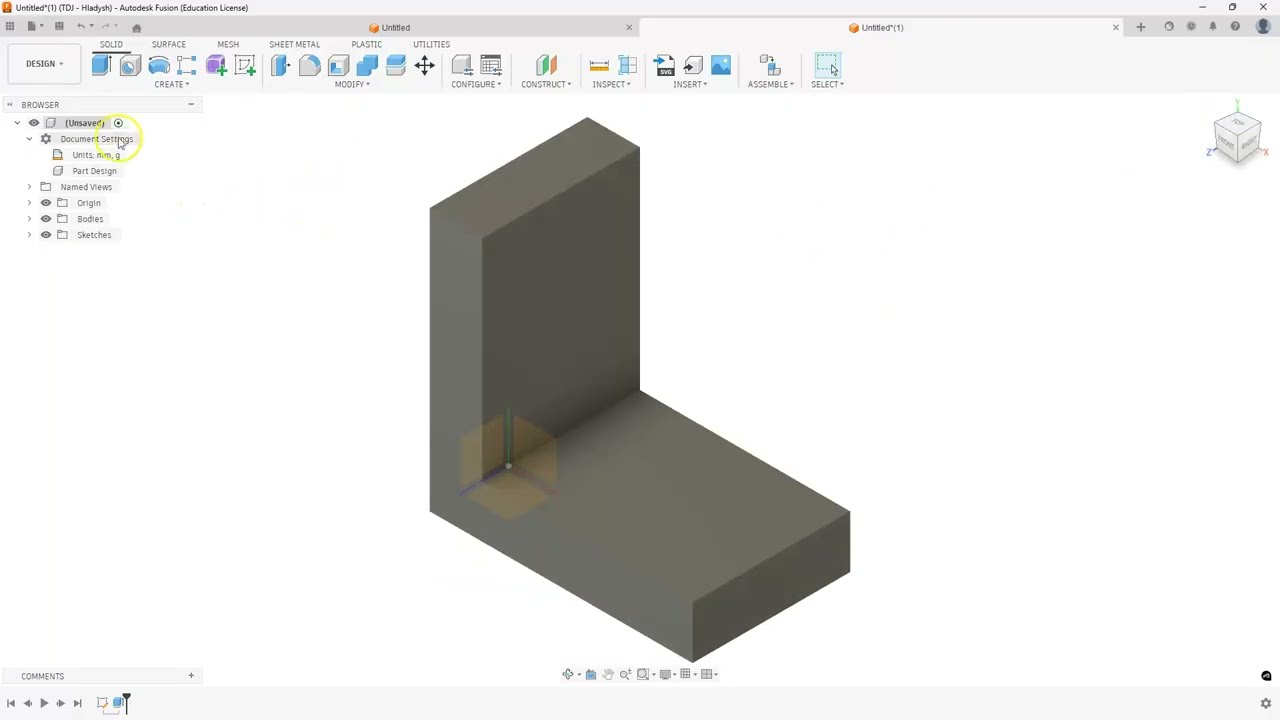
Task: Open the user profile avatar
Action: pyautogui.click(x=1263, y=27)
